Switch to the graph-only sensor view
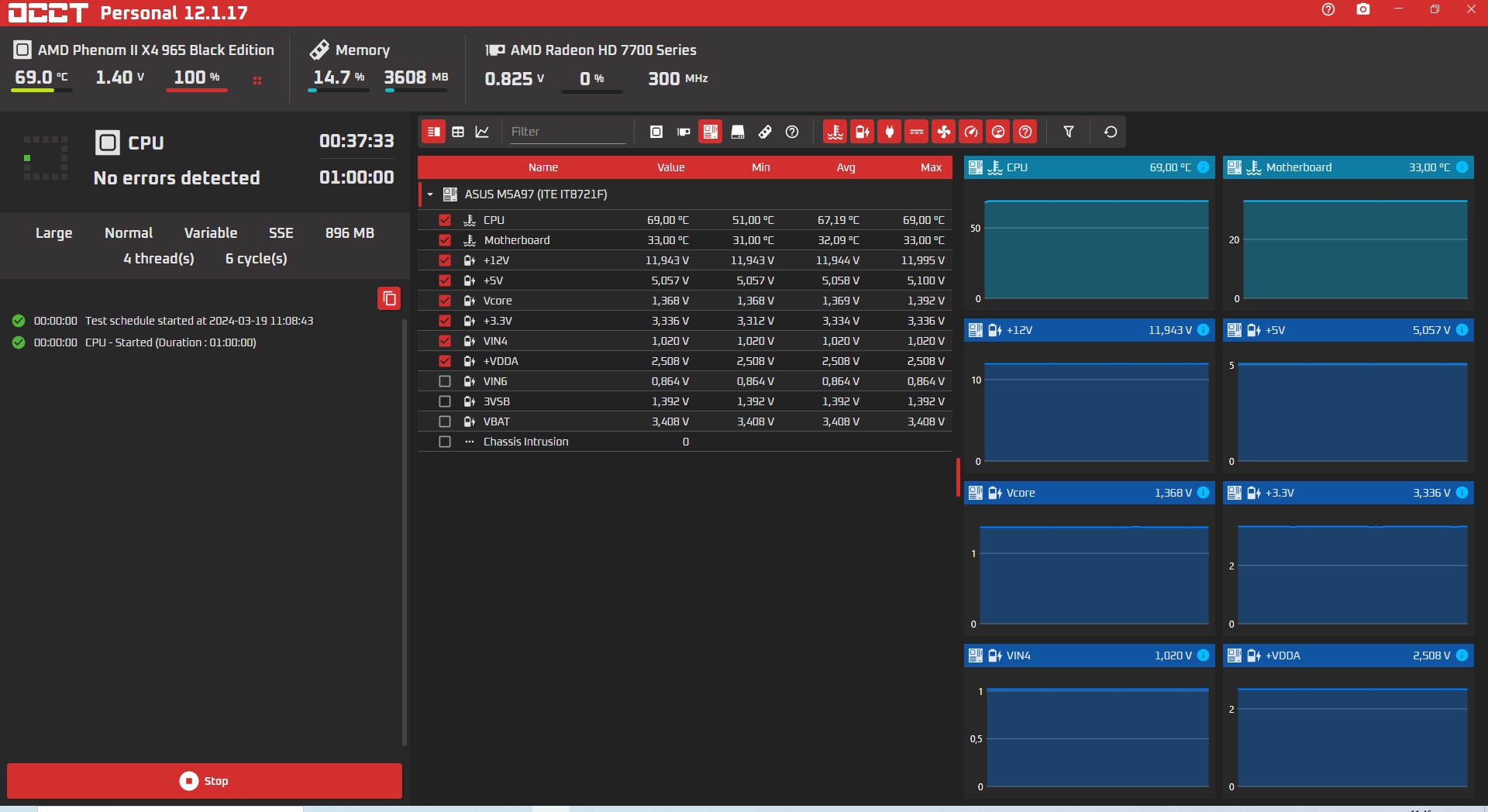Image resolution: width=1488 pixels, height=812 pixels. [482, 132]
